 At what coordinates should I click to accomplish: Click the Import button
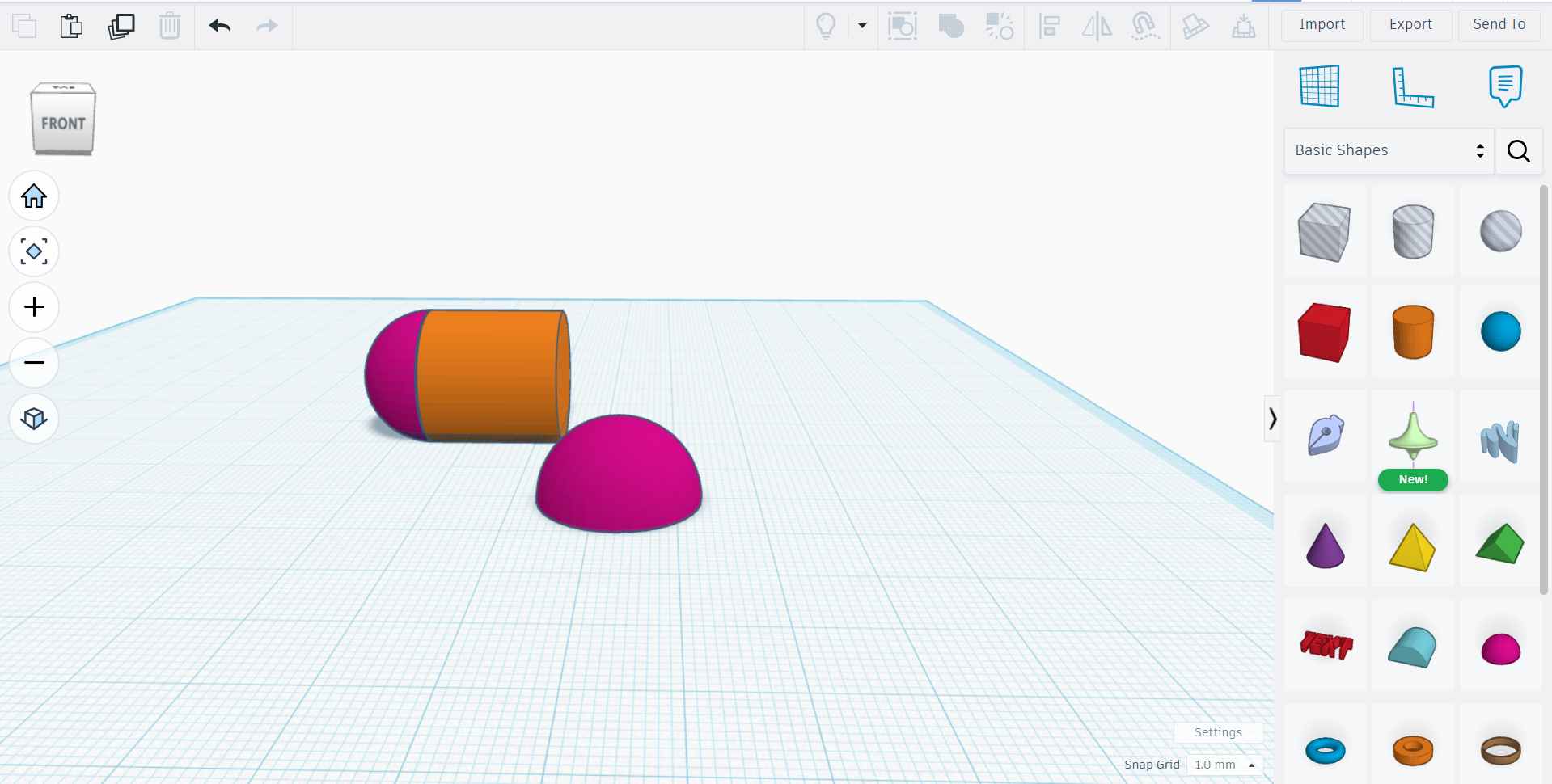click(x=1321, y=24)
